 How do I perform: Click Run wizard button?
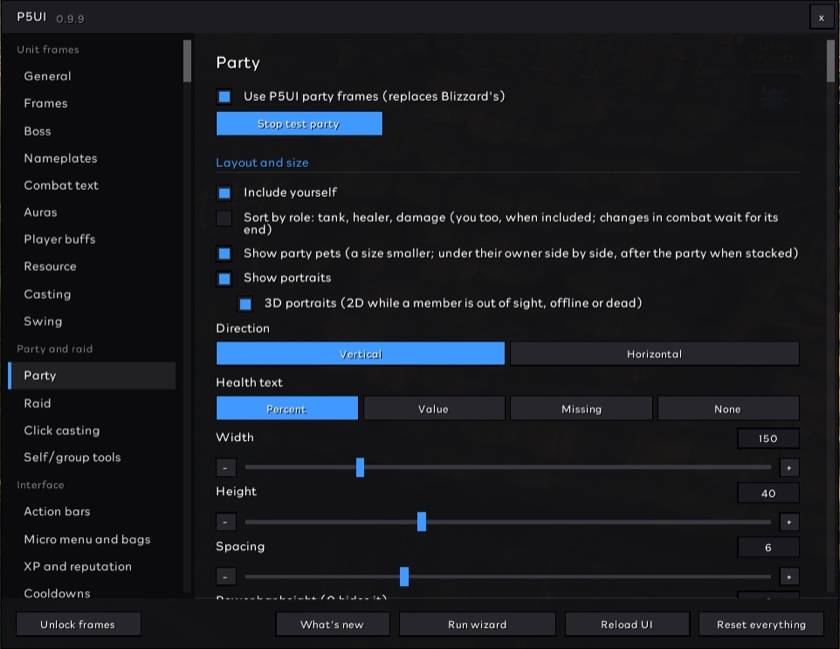pos(477,624)
